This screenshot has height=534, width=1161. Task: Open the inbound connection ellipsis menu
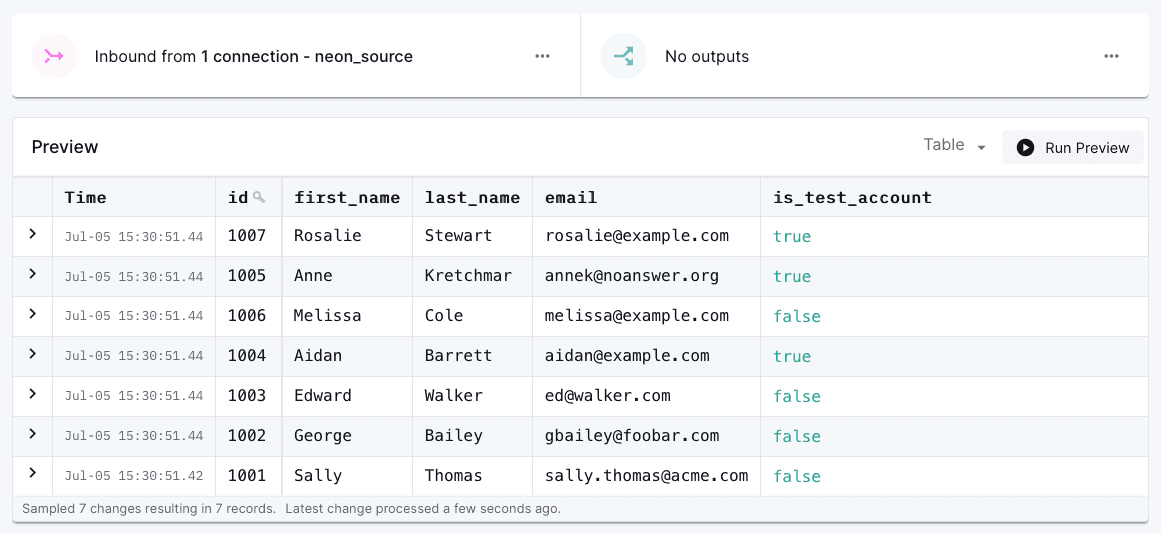pos(542,56)
